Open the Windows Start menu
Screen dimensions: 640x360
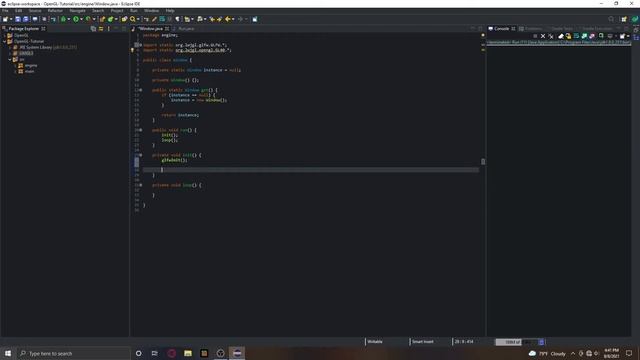pos(8,353)
